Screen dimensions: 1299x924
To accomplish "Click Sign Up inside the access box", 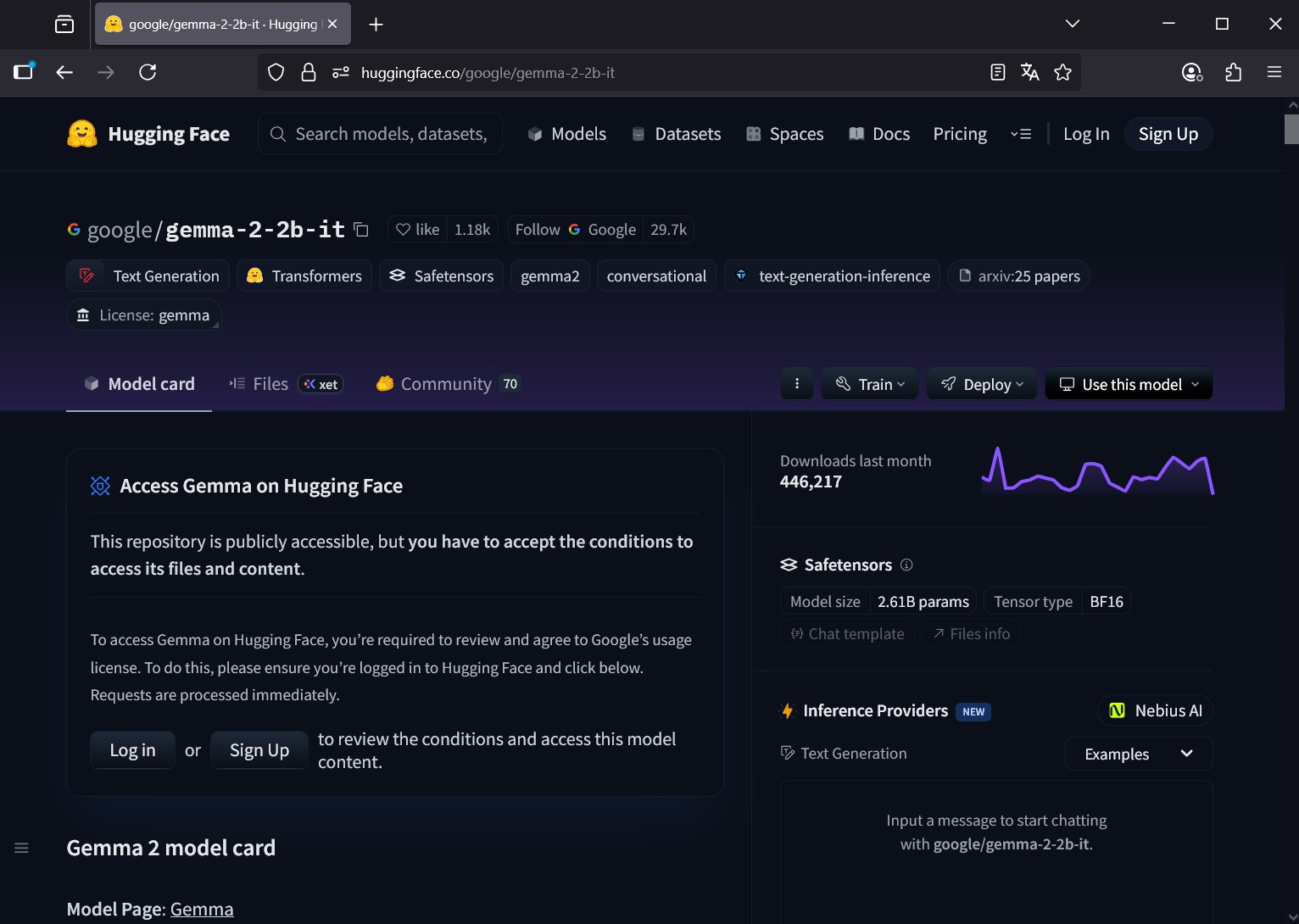I will [259, 750].
